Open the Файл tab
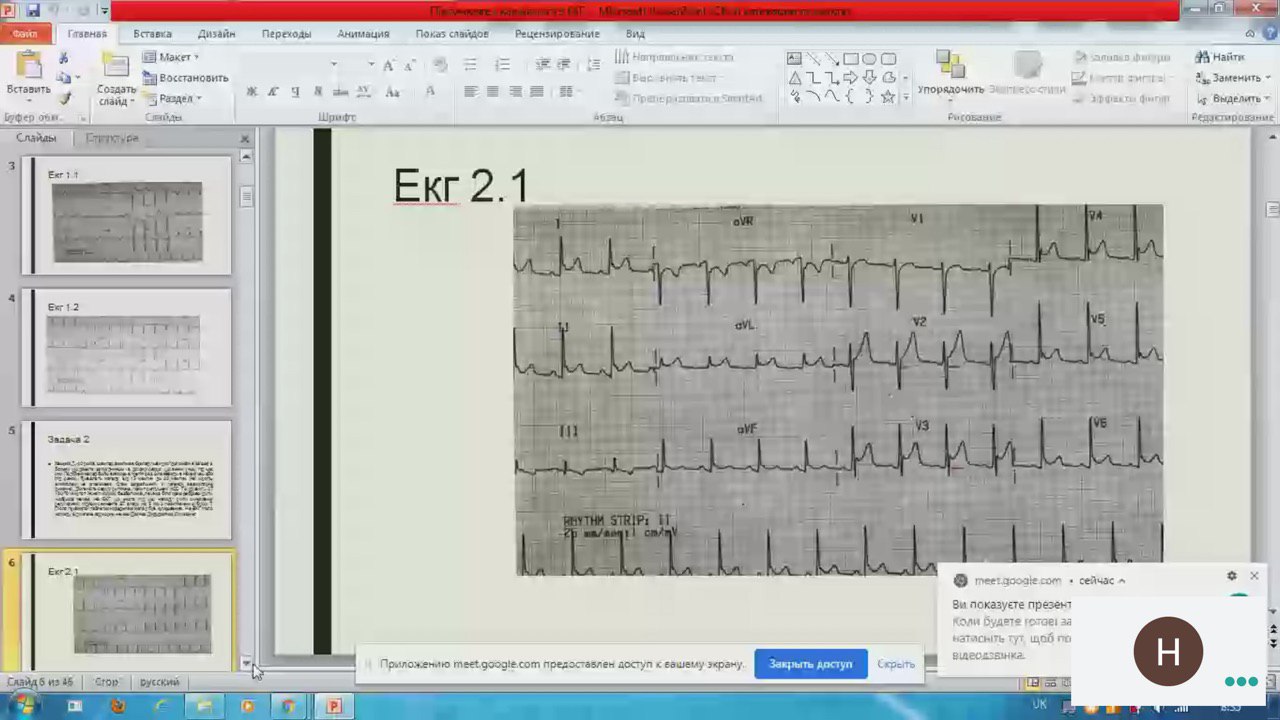This screenshot has width=1280, height=720. (25, 33)
